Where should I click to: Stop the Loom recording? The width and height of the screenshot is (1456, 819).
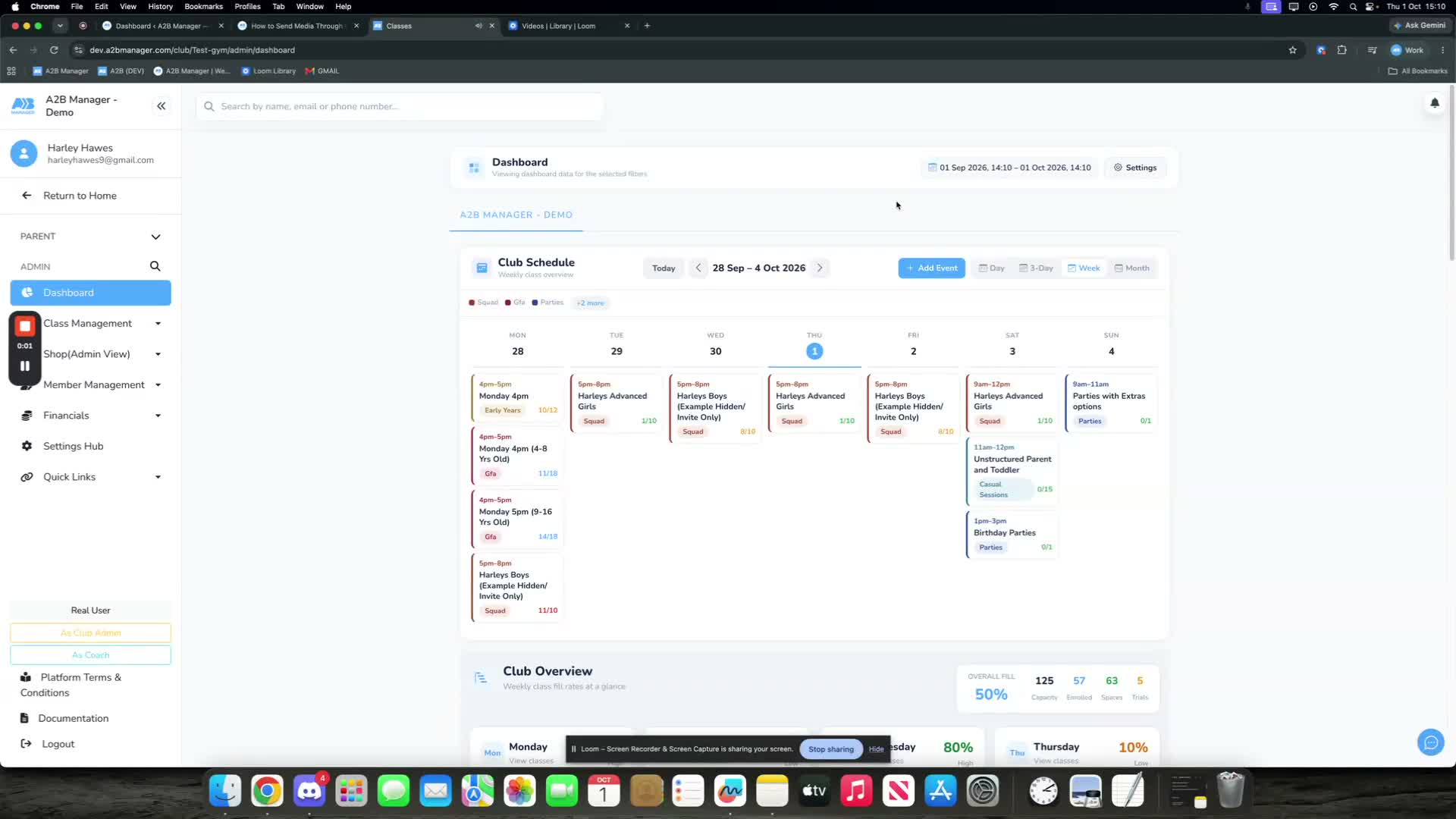[25, 326]
